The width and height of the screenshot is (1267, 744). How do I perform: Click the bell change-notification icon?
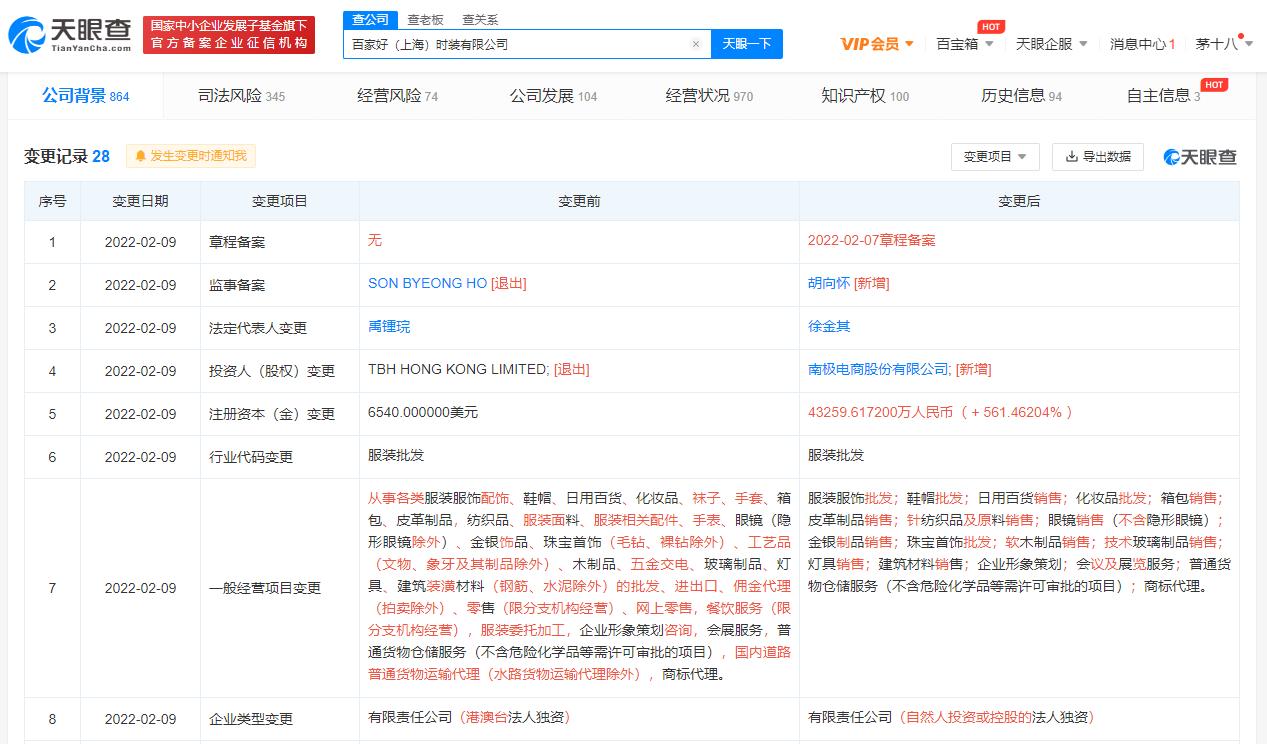tap(140, 156)
